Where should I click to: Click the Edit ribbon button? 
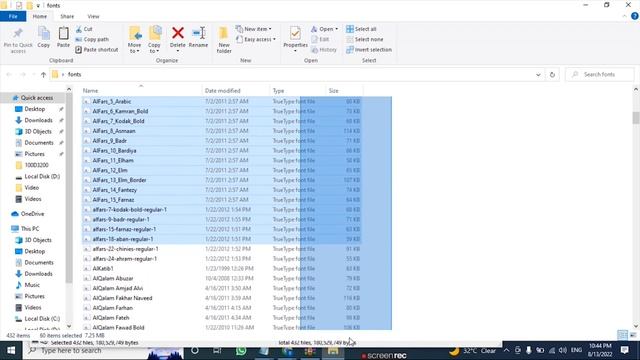click(x=320, y=40)
